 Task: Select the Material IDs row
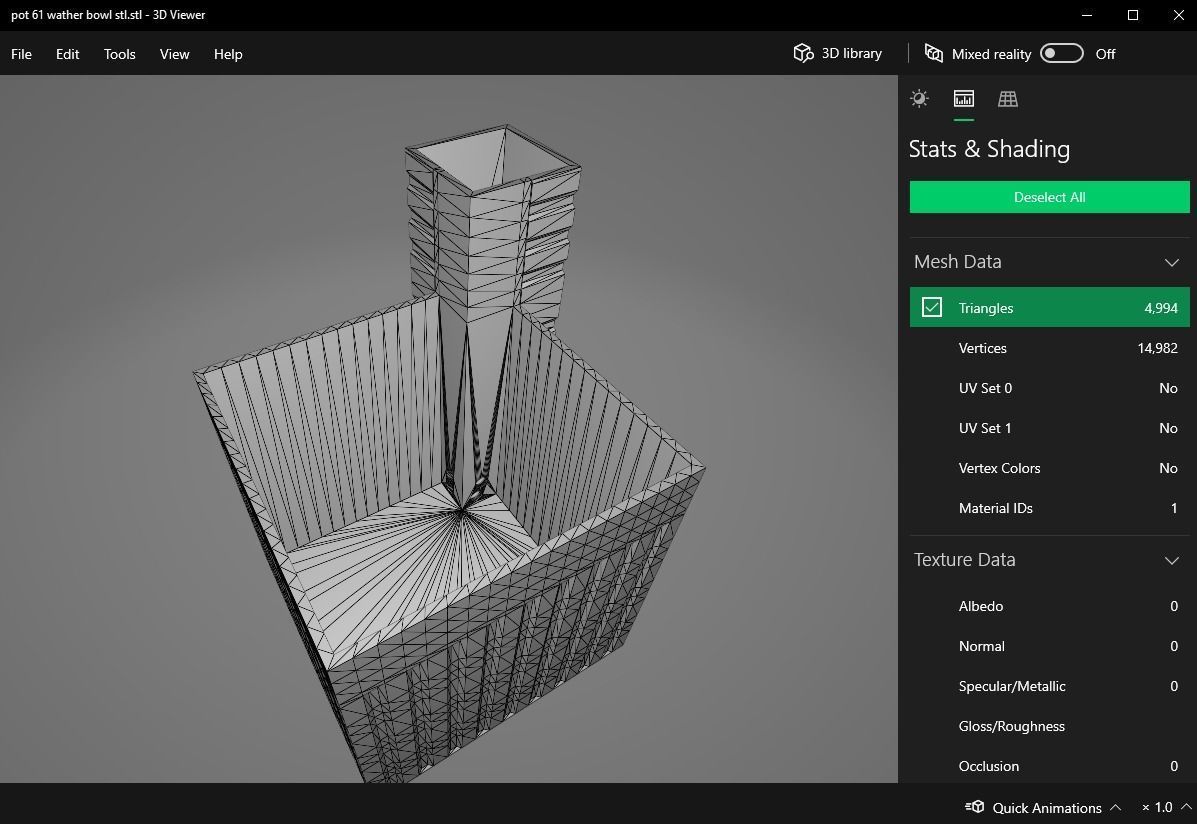[1050, 508]
